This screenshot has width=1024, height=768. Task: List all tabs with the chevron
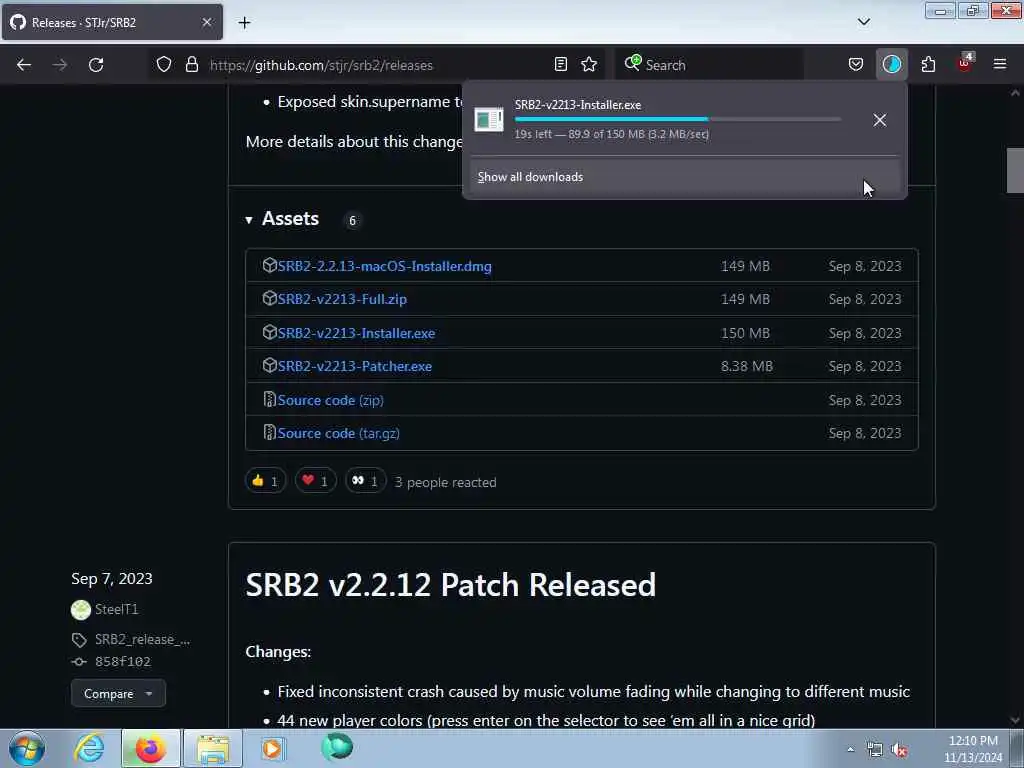863,22
